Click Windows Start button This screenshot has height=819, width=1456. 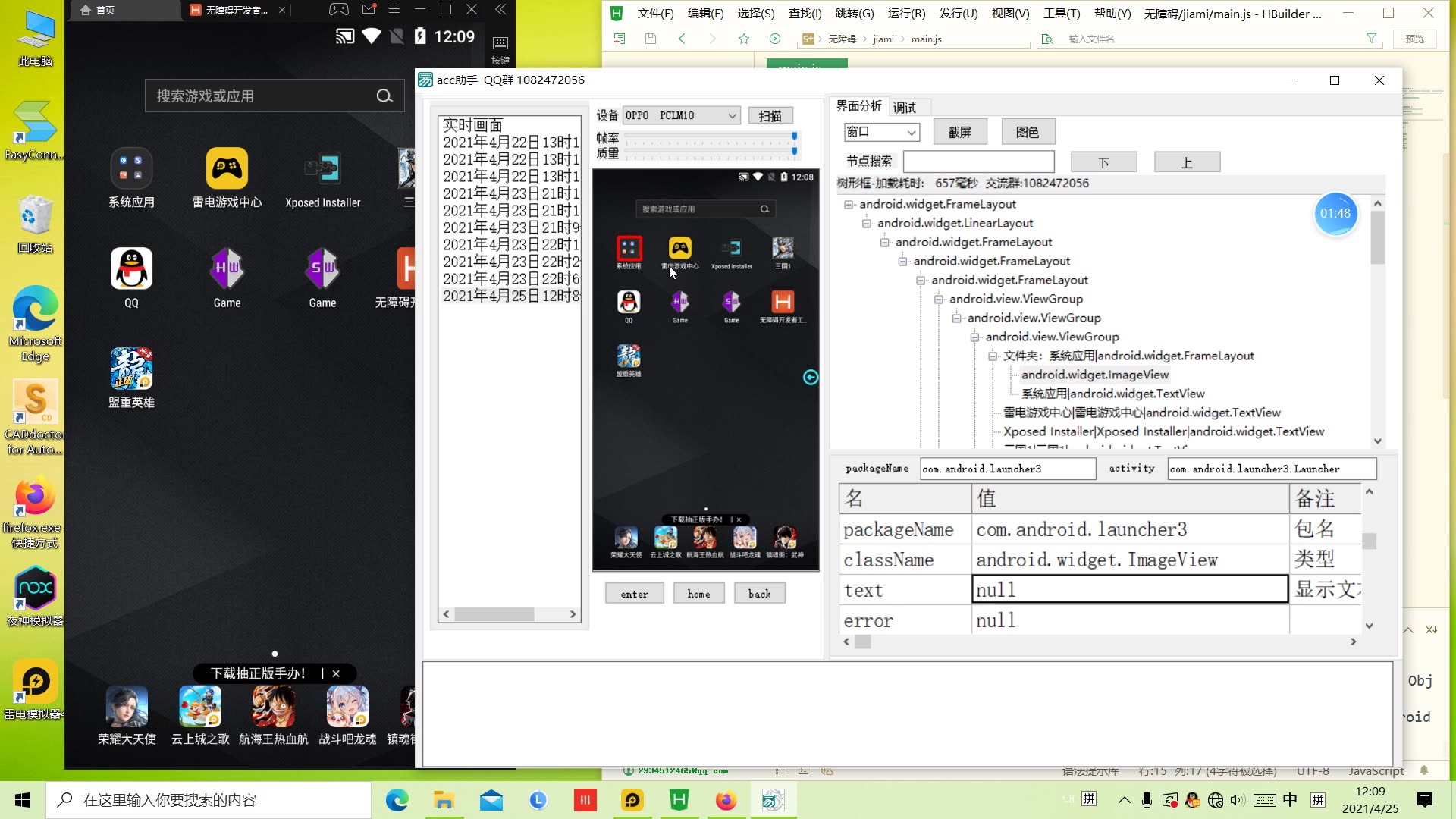(x=23, y=800)
